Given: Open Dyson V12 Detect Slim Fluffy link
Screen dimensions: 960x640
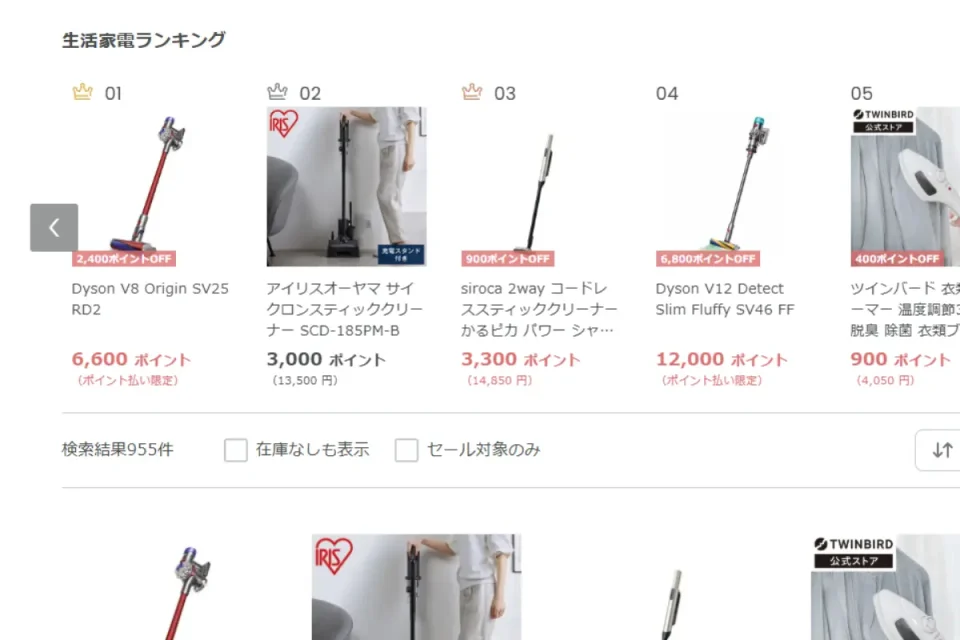Looking at the screenshot, I should [x=725, y=299].
